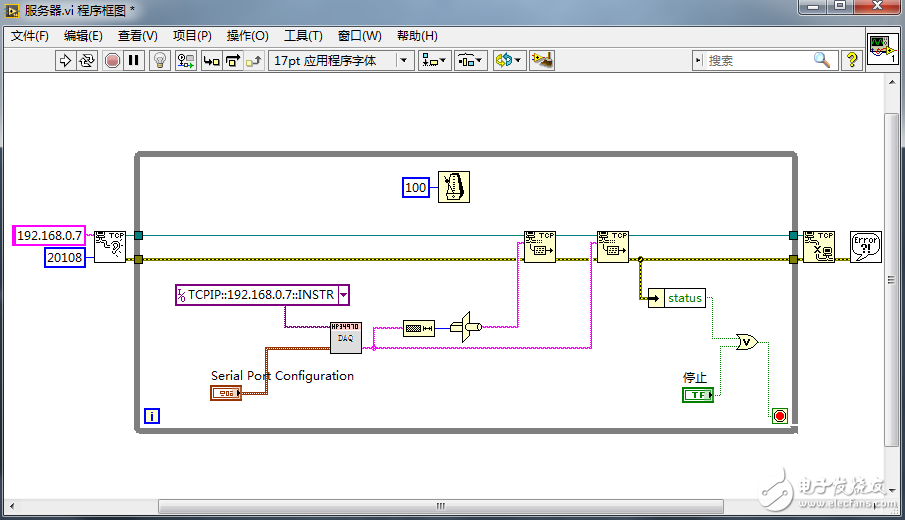Click the horizontal scrollbar thumb

[x=440, y=506]
